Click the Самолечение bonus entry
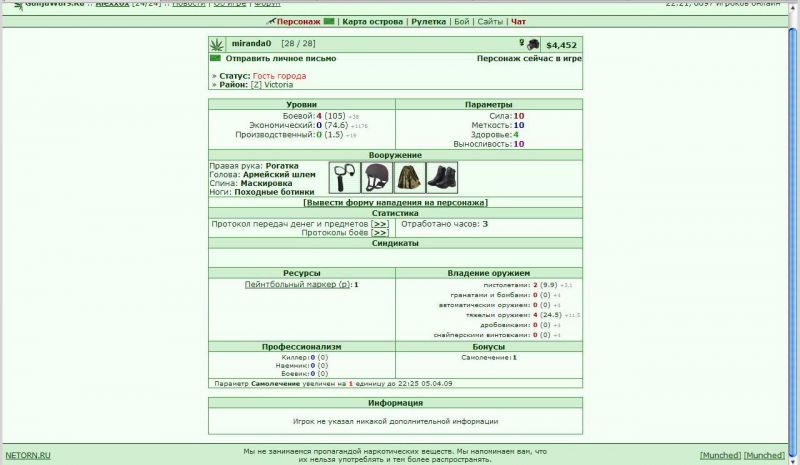Screen dimensions: 800x465 (x=489, y=358)
